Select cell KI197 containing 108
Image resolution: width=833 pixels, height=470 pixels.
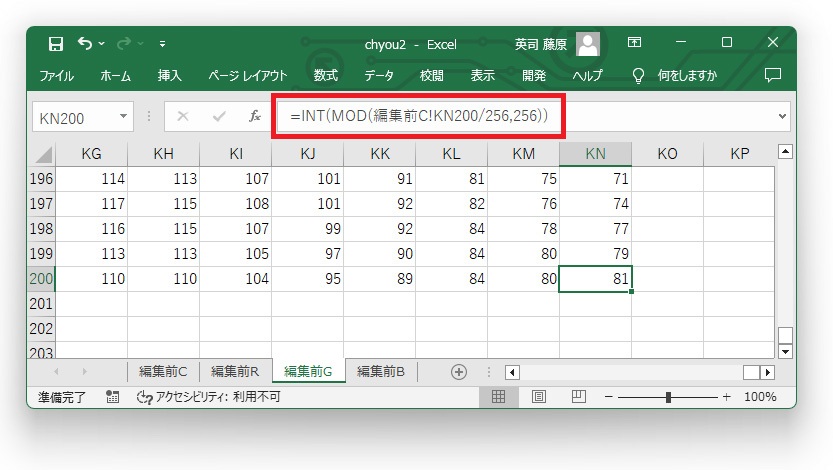click(x=235, y=204)
